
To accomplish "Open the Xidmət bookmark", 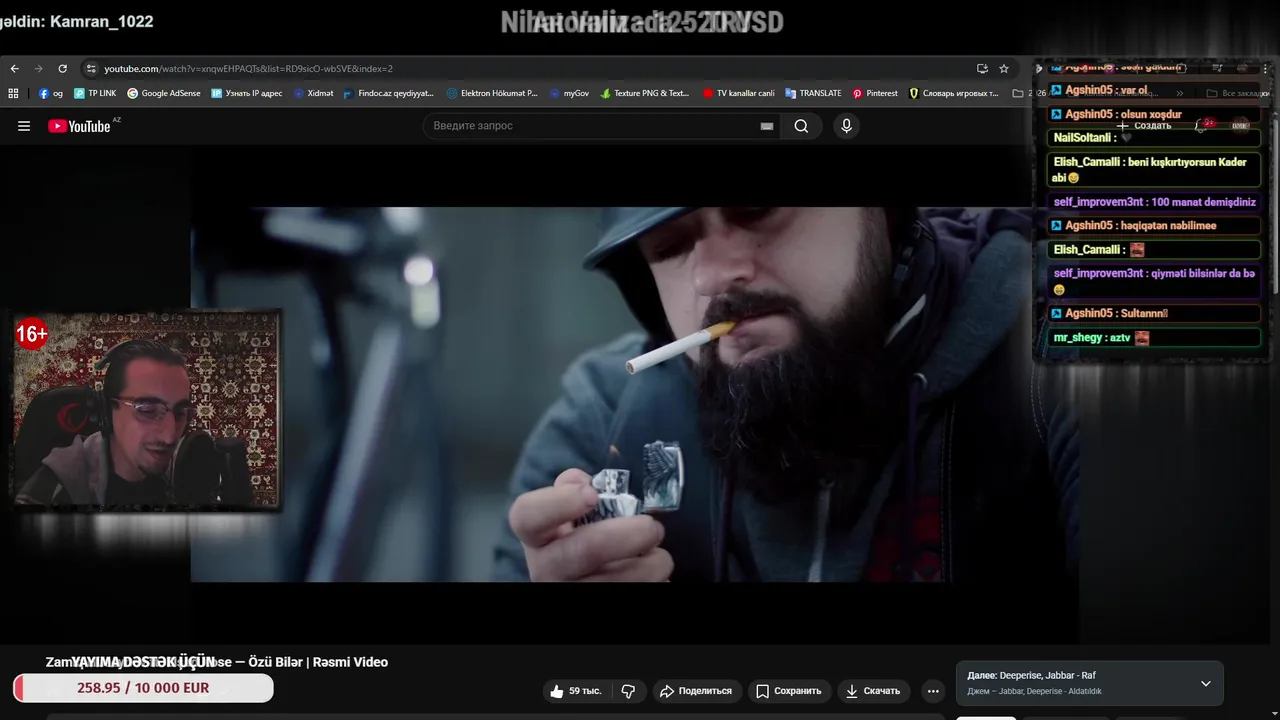I will (x=313, y=93).
